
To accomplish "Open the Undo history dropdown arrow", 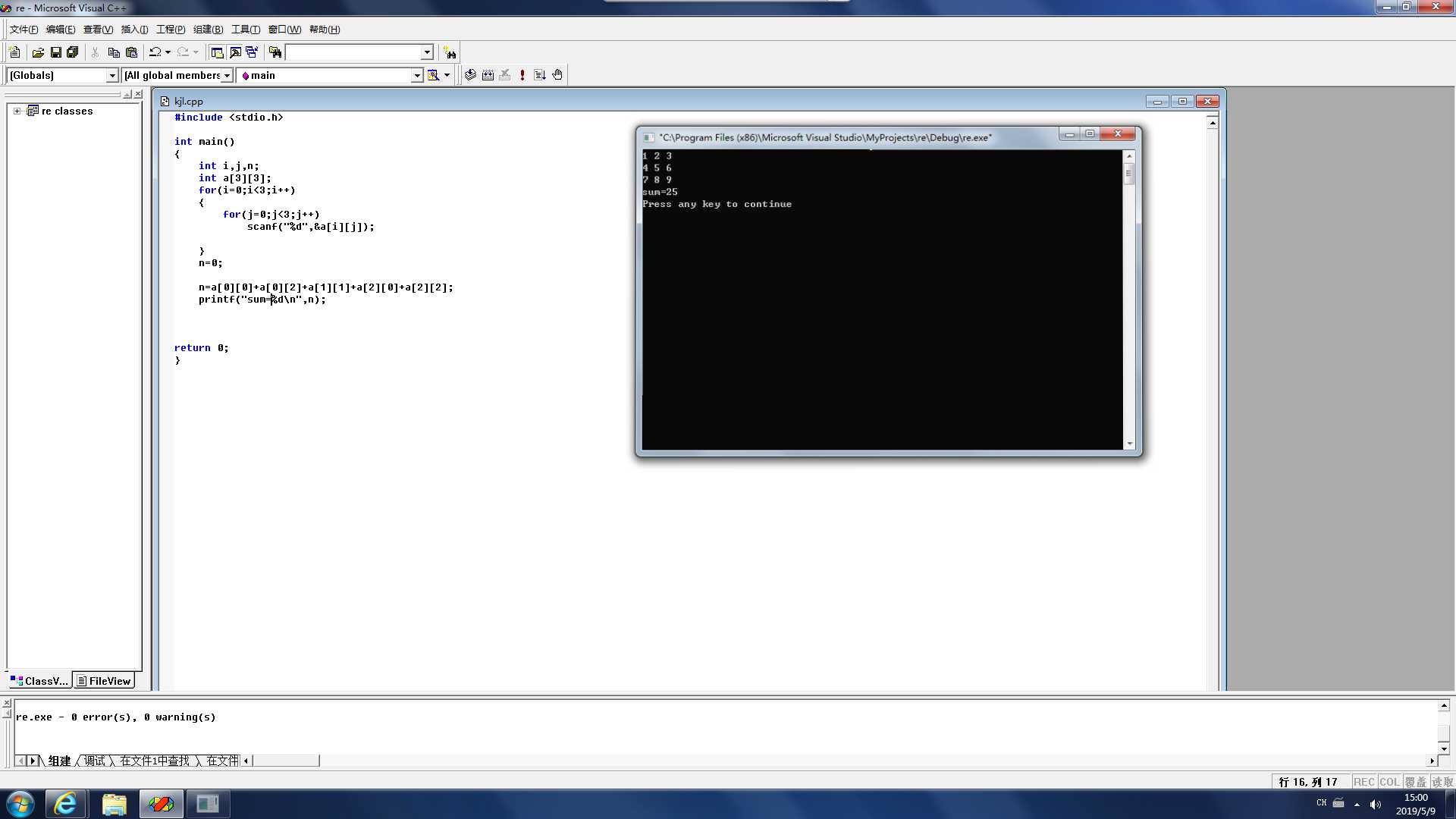I will coord(168,52).
